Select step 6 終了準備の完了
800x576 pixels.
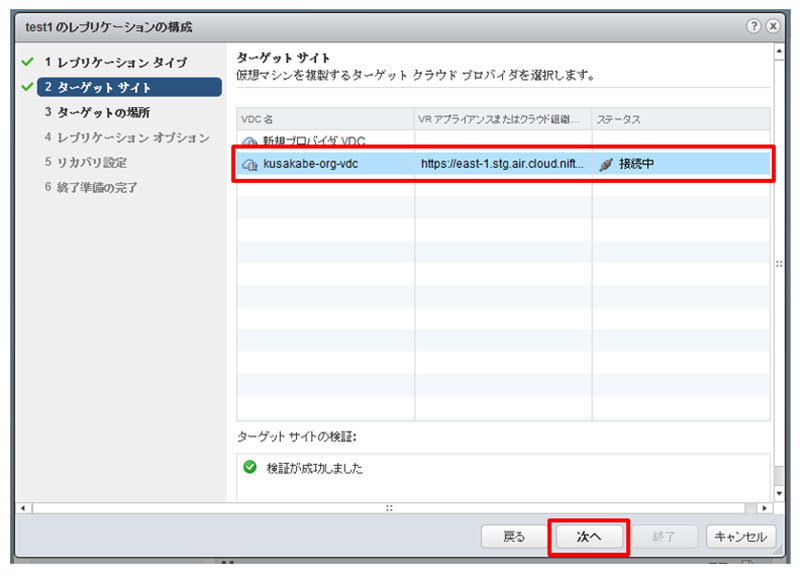click(91, 187)
